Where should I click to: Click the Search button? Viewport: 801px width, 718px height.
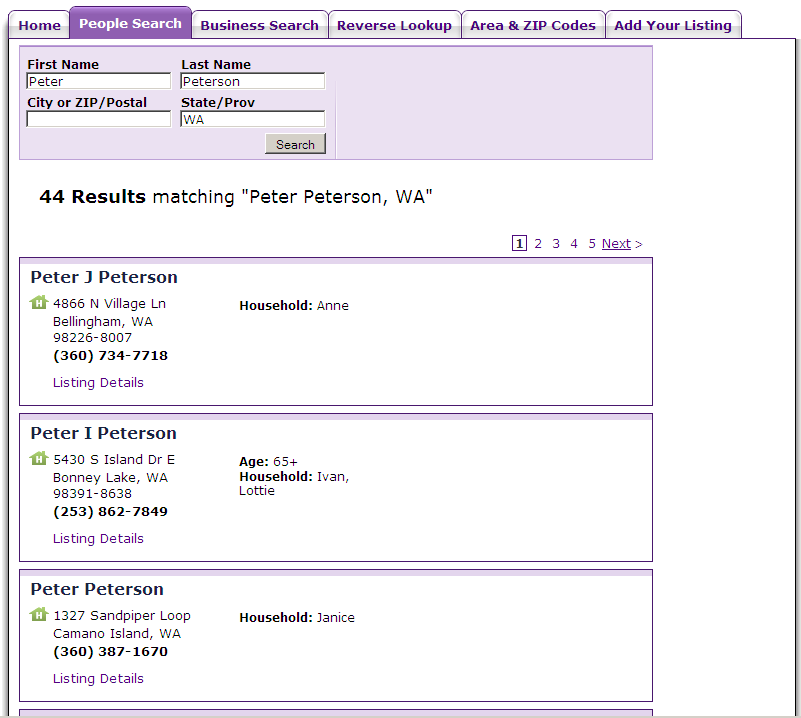tap(295, 144)
